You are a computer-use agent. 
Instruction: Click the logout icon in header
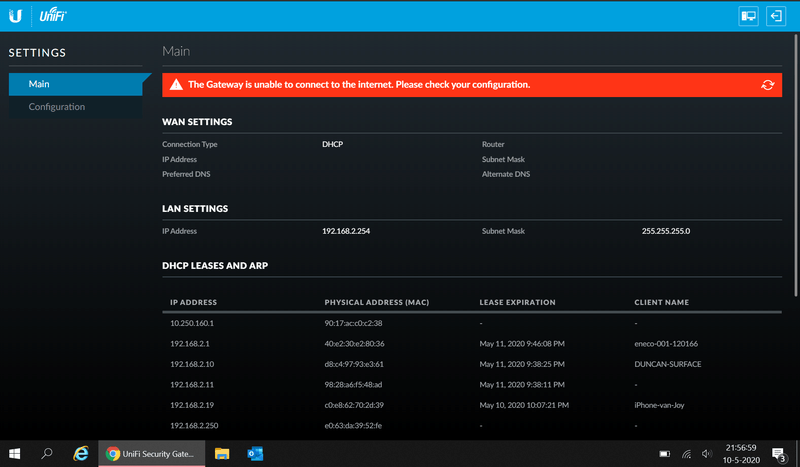tap(776, 16)
